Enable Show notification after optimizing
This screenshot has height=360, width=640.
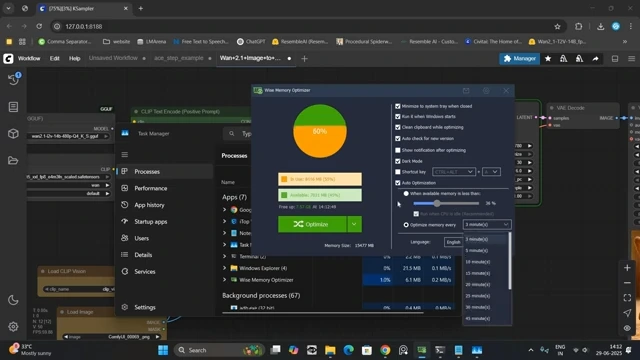click(x=398, y=150)
